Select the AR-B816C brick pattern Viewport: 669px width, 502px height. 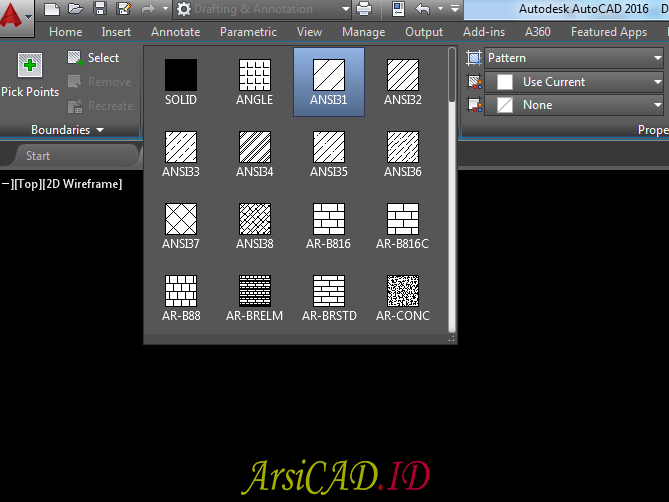tap(403, 226)
